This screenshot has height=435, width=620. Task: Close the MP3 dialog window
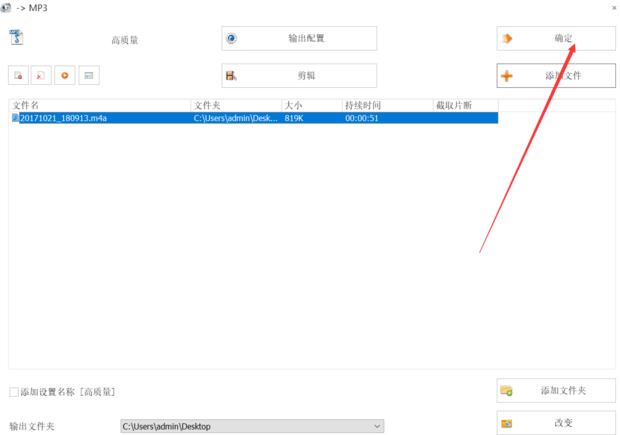(613, 8)
